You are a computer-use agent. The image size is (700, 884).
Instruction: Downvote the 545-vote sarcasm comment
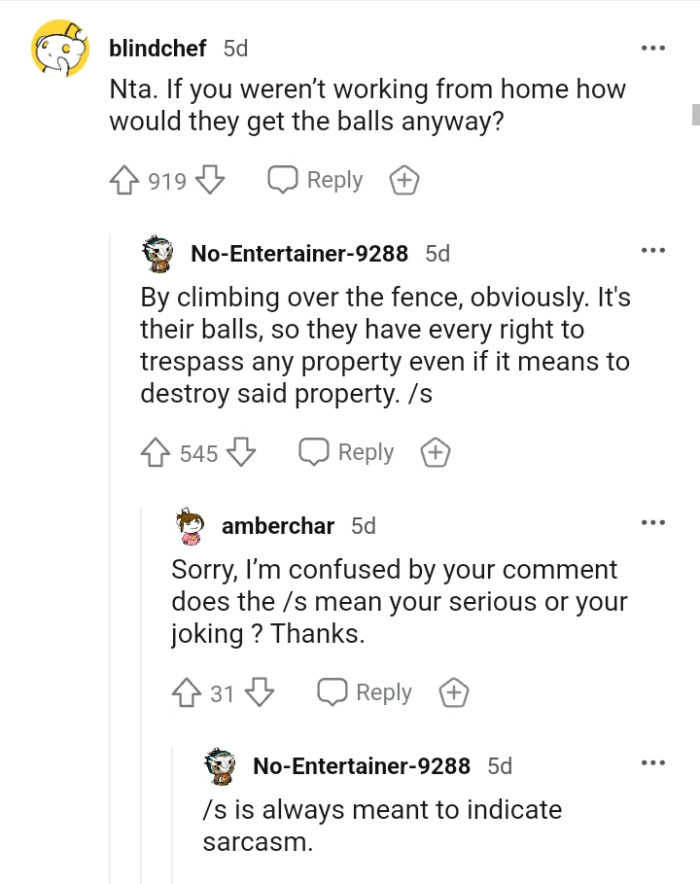tap(241, 453)
